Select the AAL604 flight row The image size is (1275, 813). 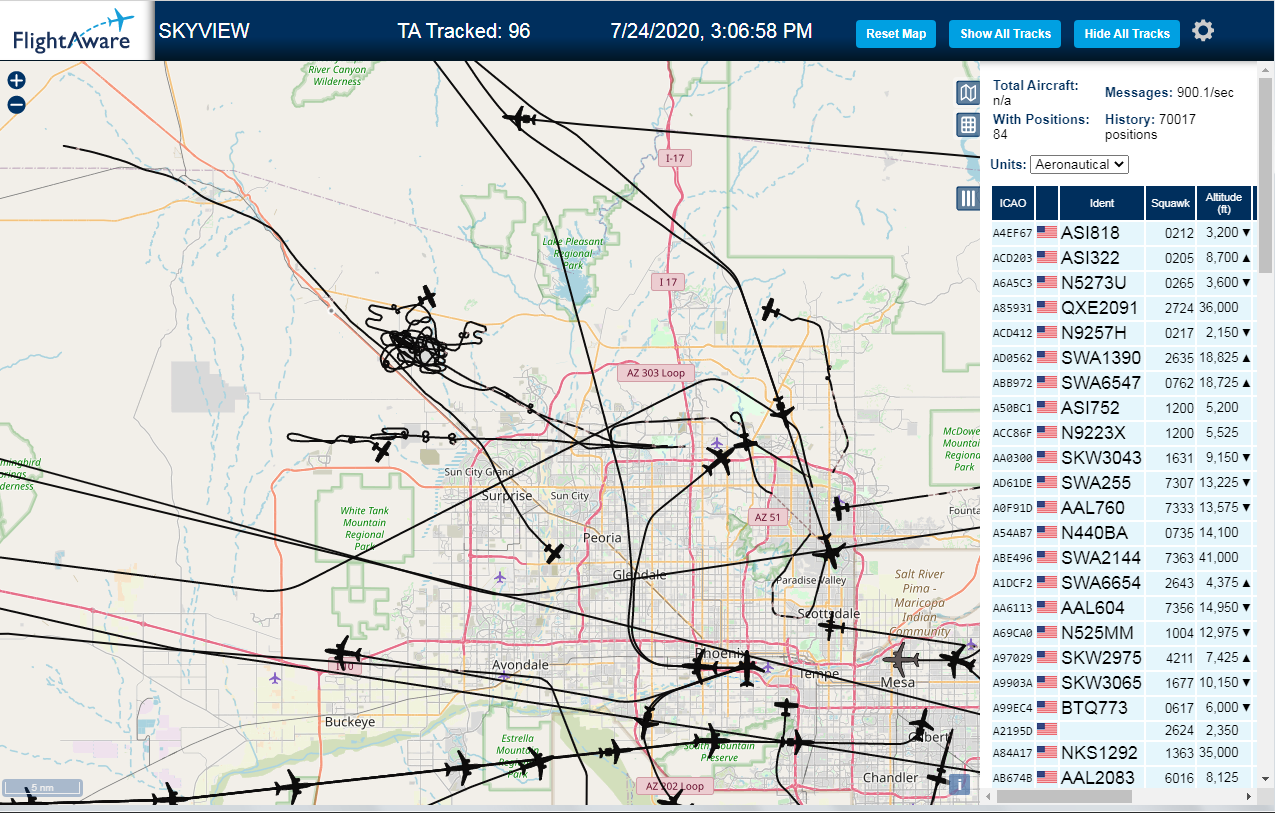[1122, 607]
